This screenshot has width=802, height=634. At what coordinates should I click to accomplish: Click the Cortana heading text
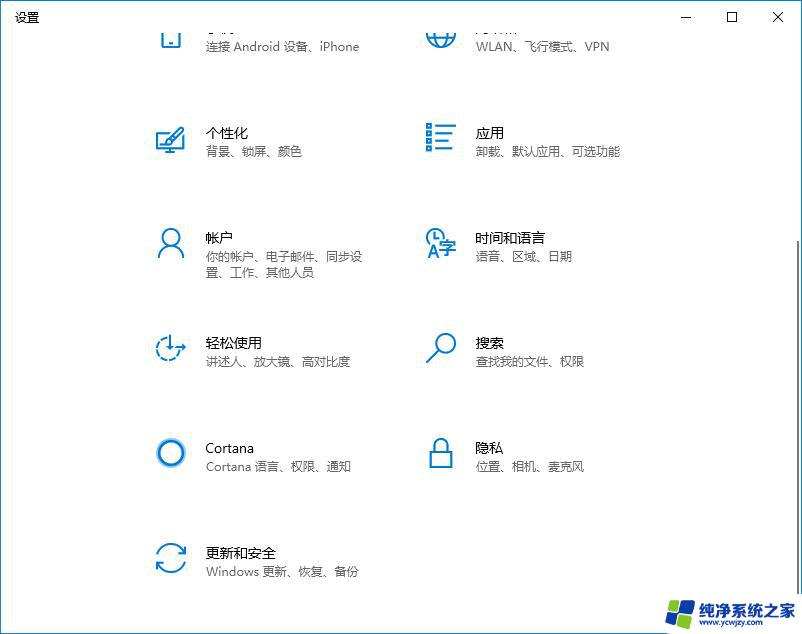230,448
